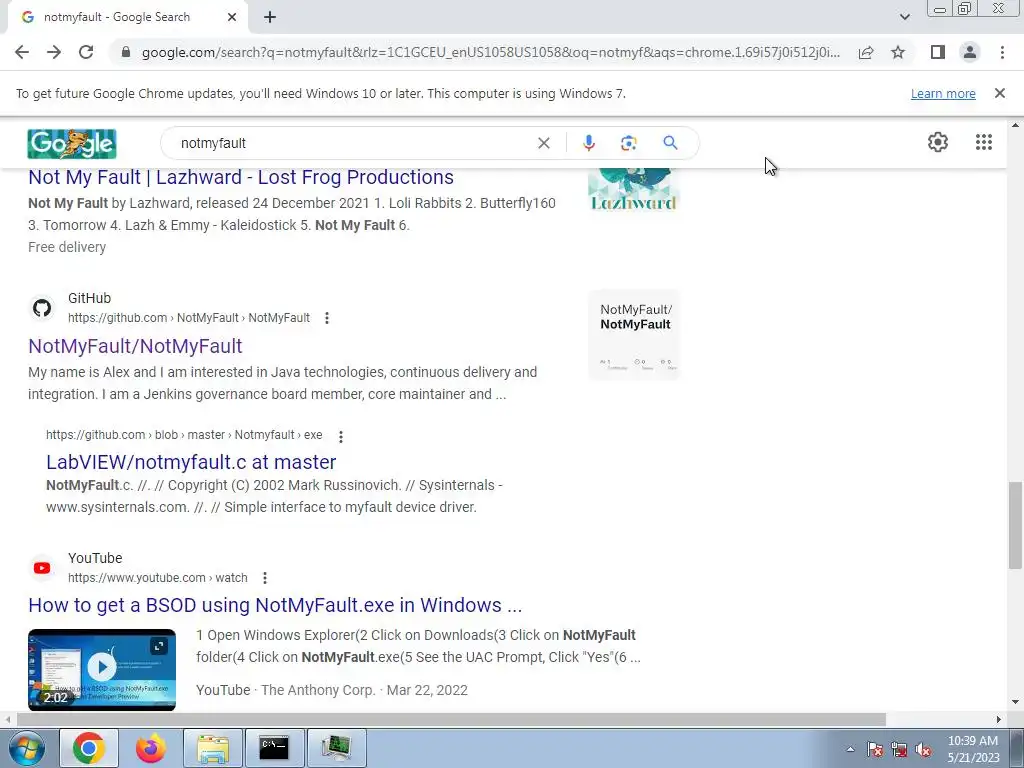Viewport: 1024px width, 768px height.
Task: Open the Command Prompt taskbar icon
Action: 274,748
